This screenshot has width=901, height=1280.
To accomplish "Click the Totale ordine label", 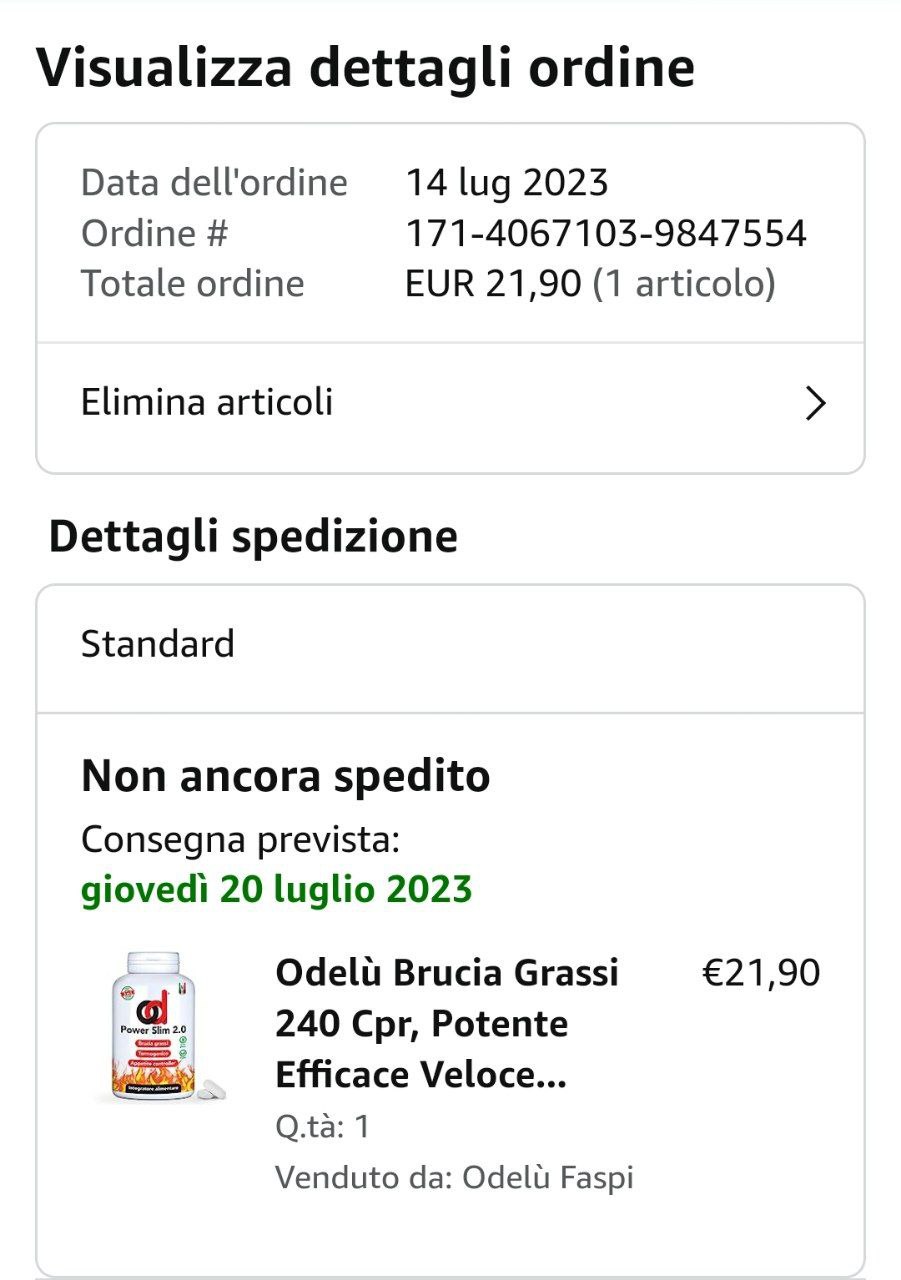I will click(192, 284).
